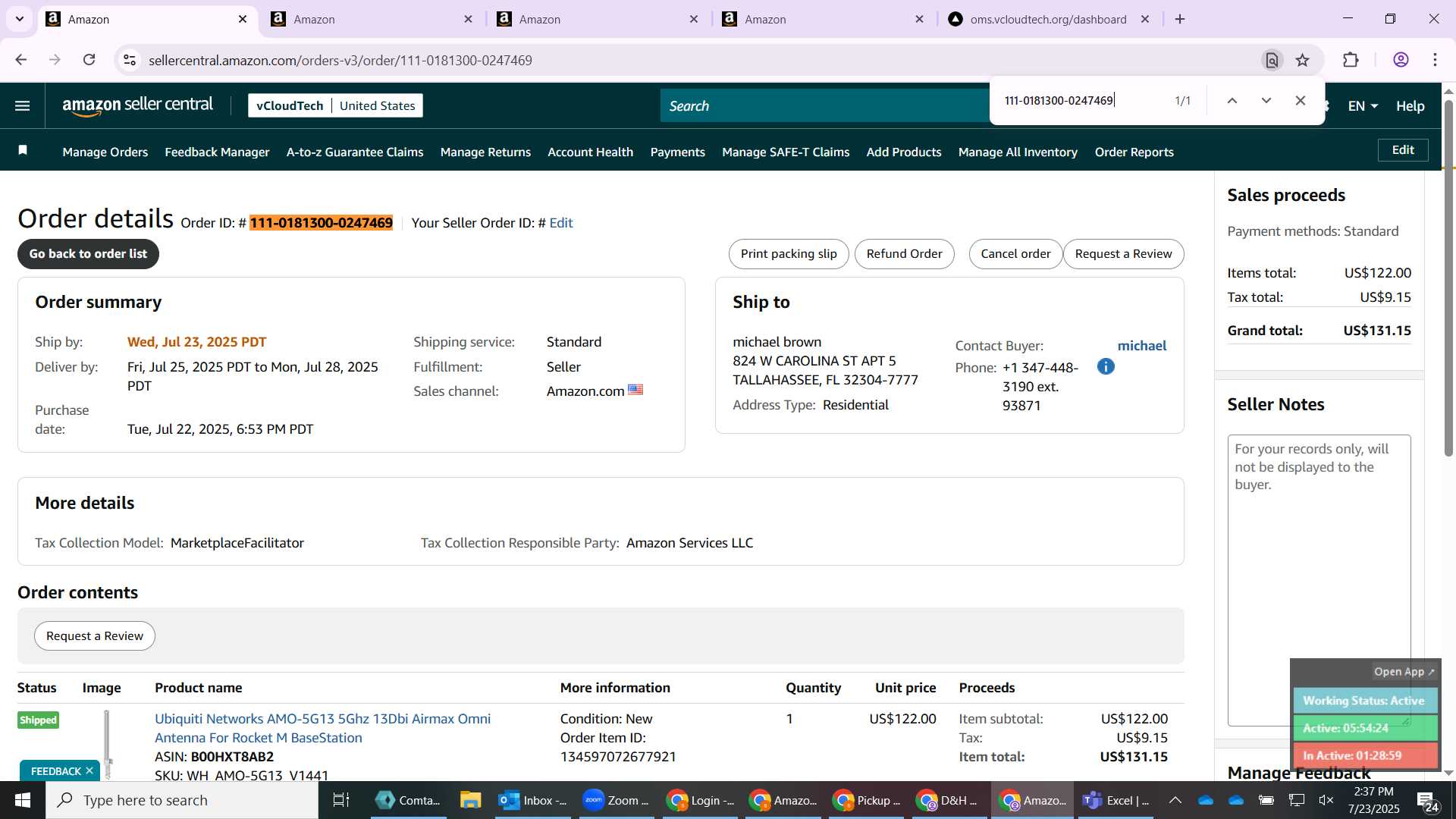The height and width of the screenshot is (819, 1456).
Task: Open Microsoft Teams Excel window in taskbar
Action: tap(1116, 800)
